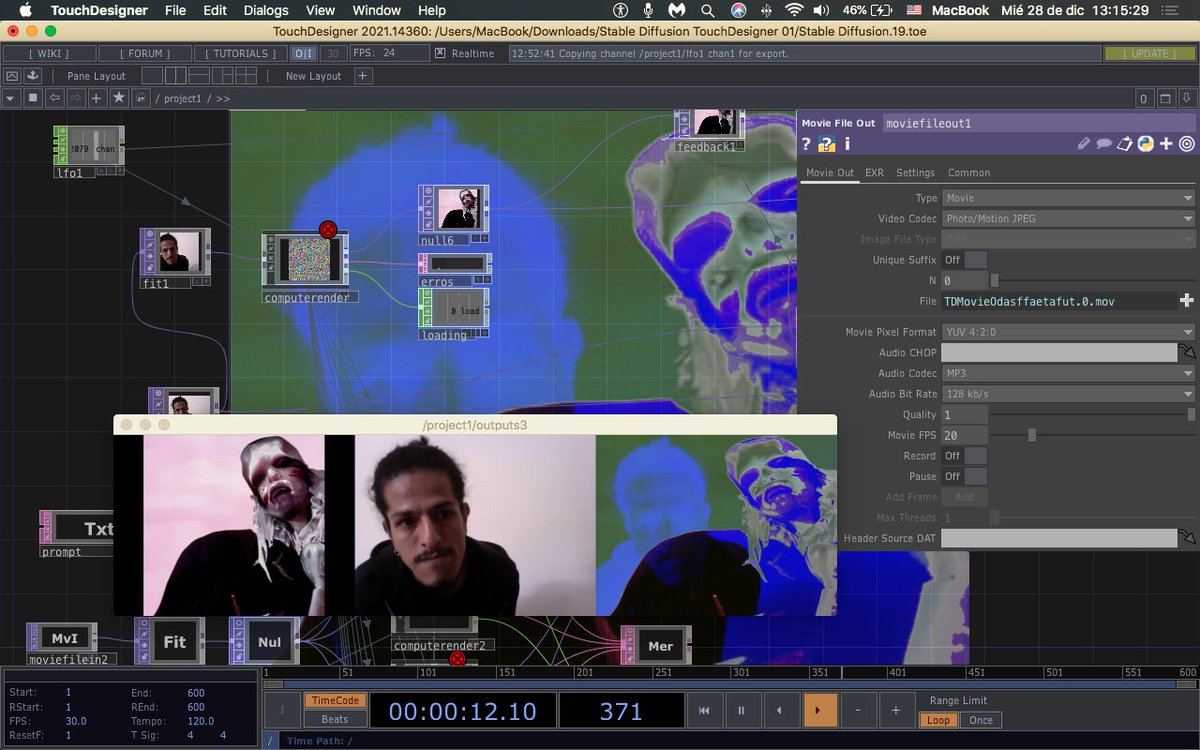Click the file browse plus next to File field

click(x=1187, y=300)
